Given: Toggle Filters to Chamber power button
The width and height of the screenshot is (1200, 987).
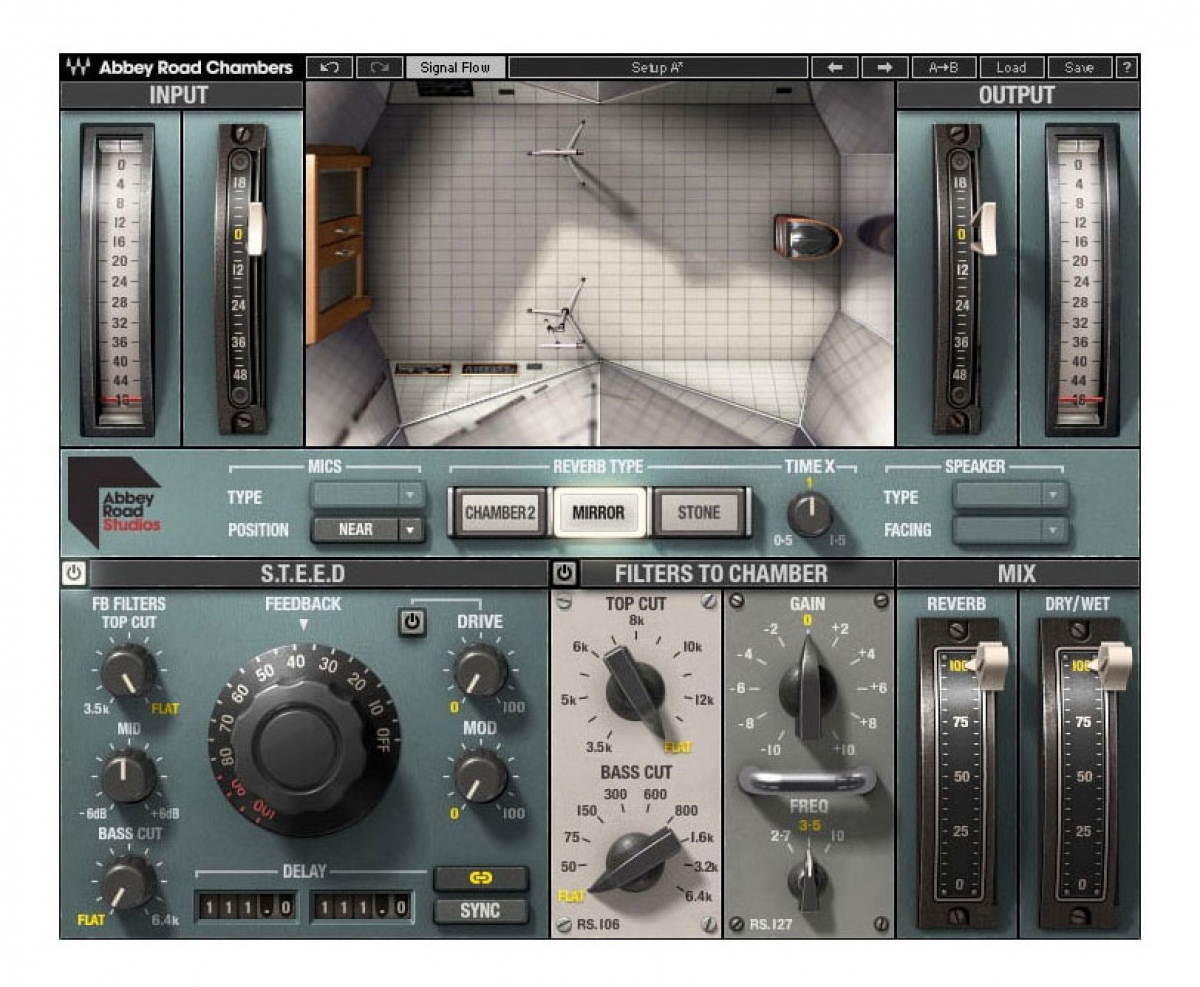Looking at the screenshot, I should 565,574.
